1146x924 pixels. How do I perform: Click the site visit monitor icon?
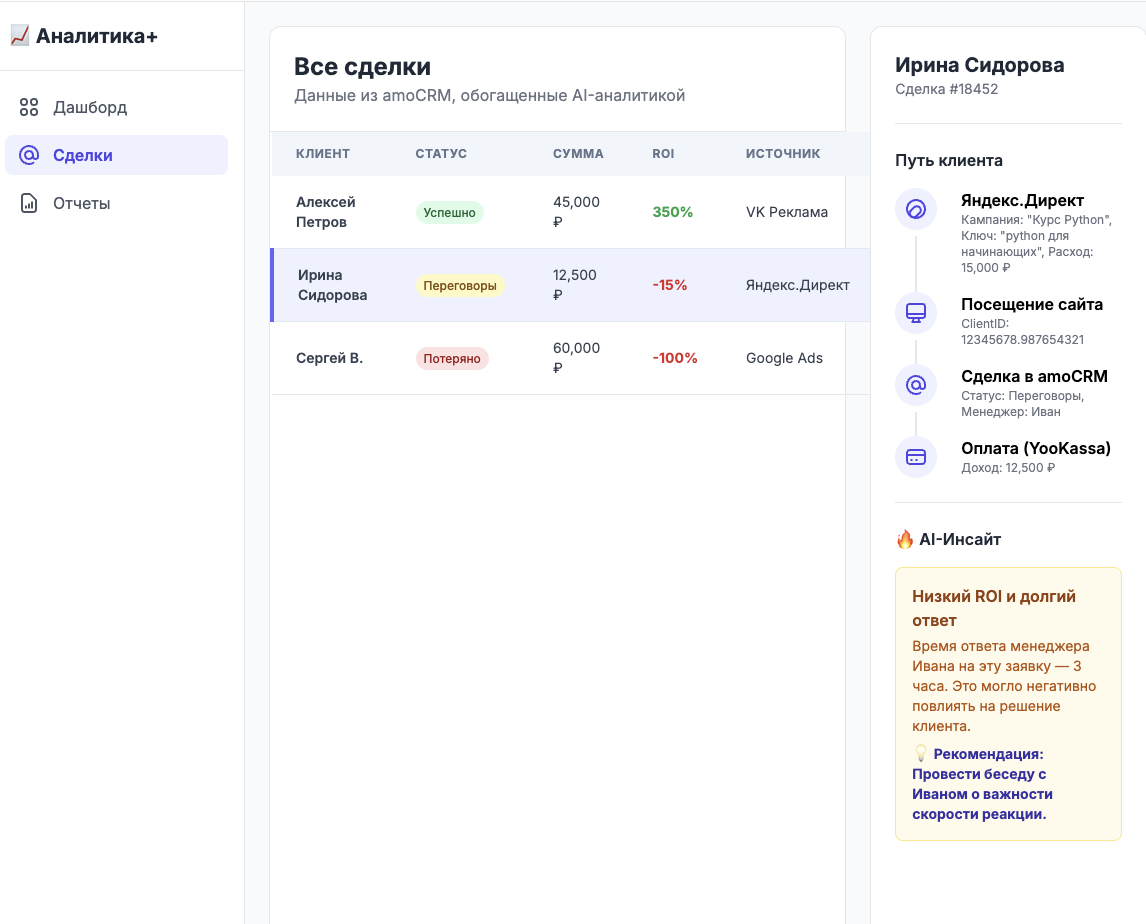pos(915,313)
